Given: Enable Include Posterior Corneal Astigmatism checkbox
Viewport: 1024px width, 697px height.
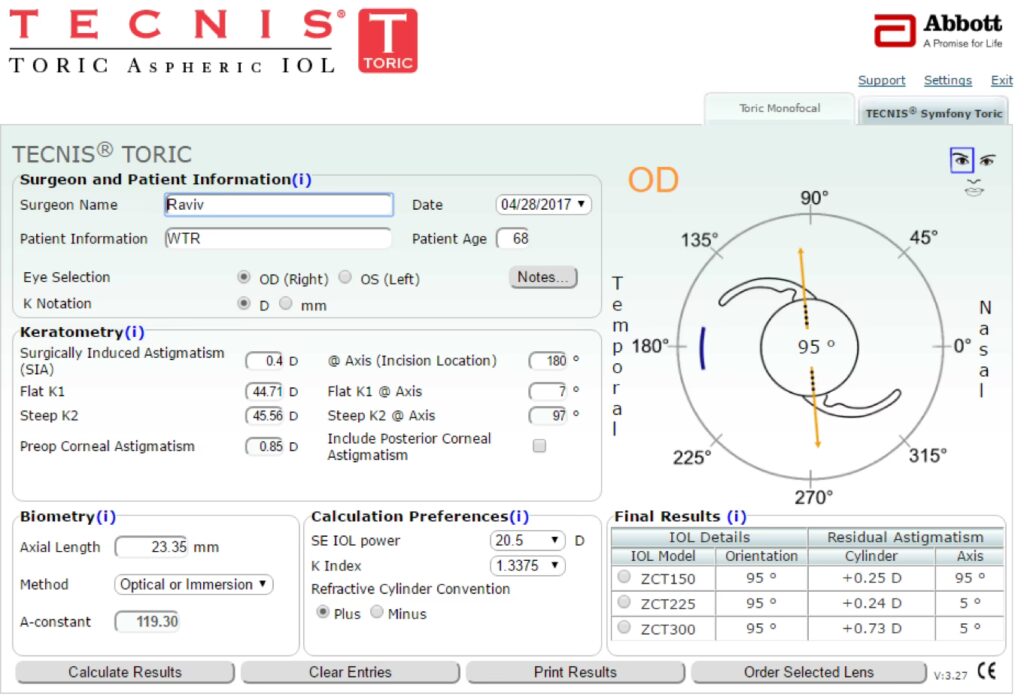Looking at the screenshot, I should [x=539, y=447].
